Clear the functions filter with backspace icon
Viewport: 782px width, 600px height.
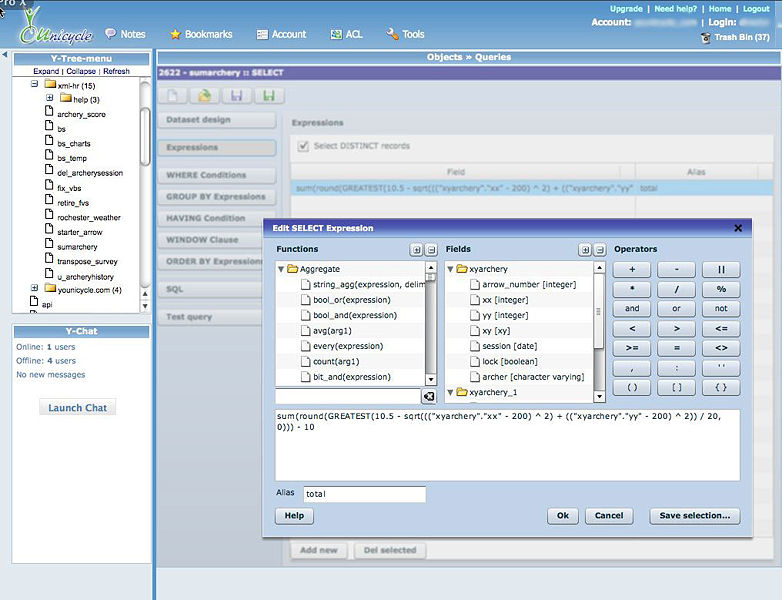(x=428, y=397)
